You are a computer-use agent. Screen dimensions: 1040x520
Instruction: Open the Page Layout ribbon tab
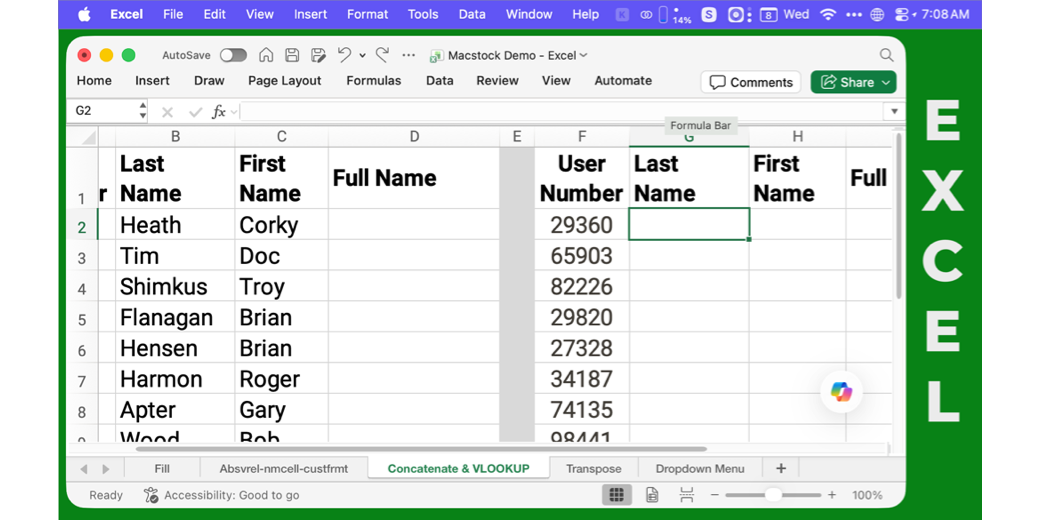[285, 81]
